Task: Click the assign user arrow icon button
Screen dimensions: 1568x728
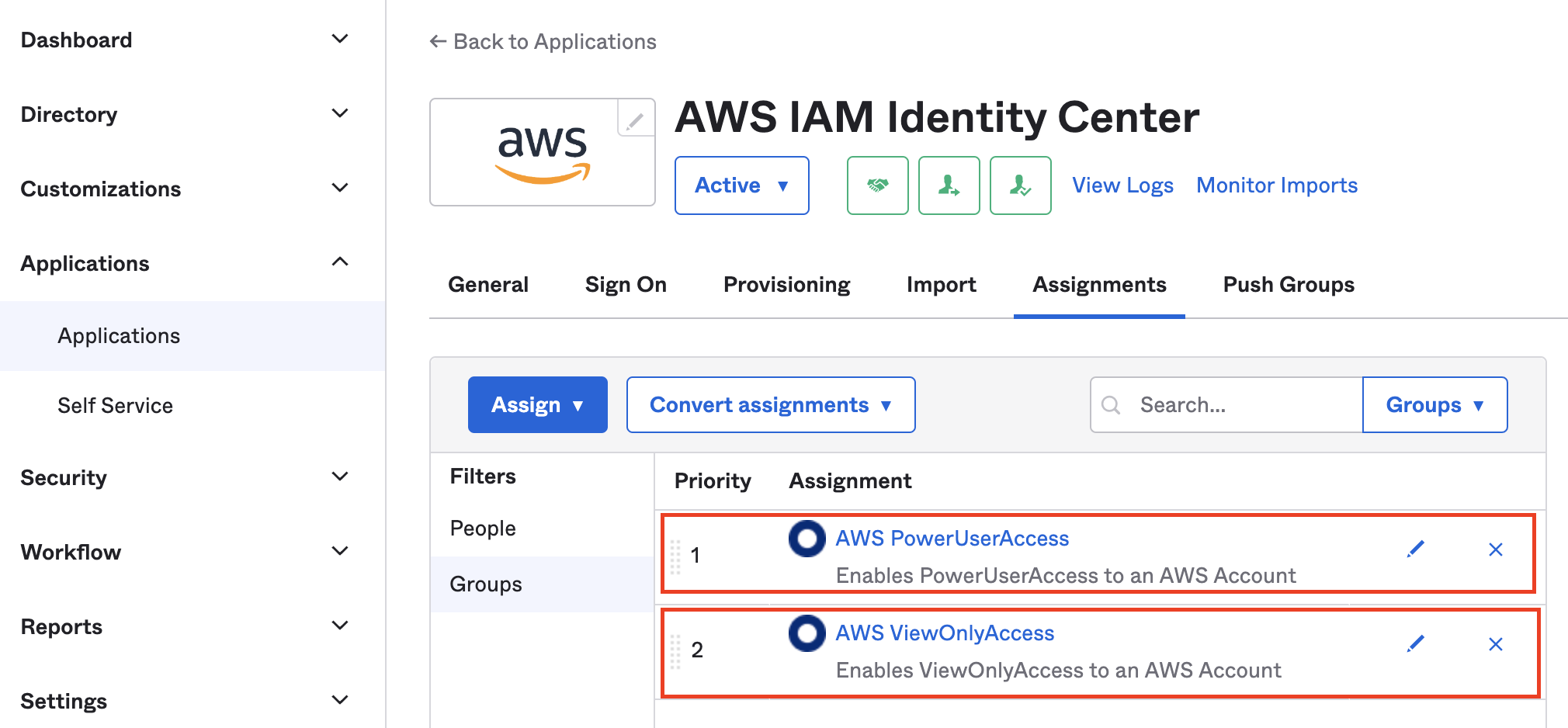Action: click(x=949, y=185)
